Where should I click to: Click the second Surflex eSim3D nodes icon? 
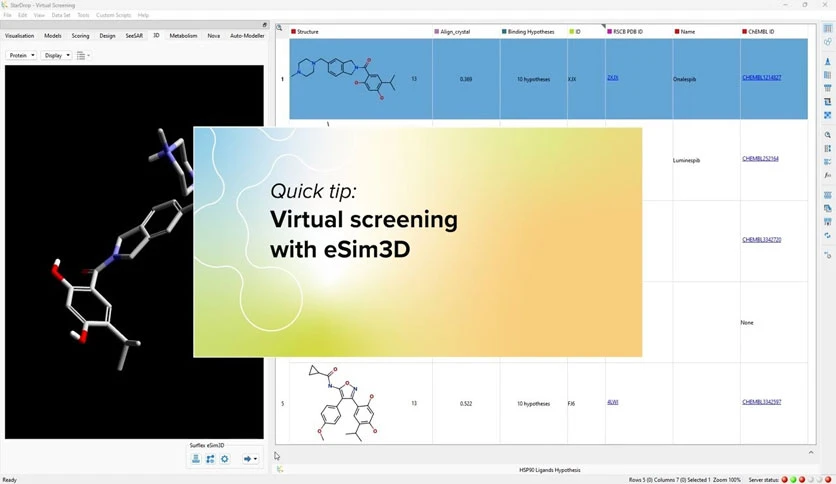[210, 458]
